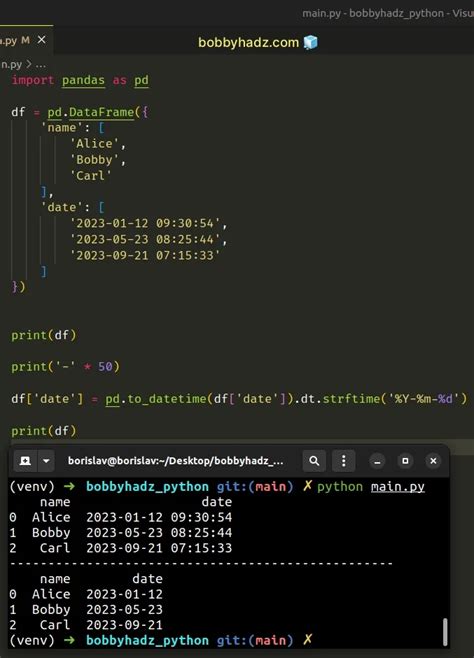Click the breadcrumb ellipsis after n.py
474x658 pixels.
point(41,65)
